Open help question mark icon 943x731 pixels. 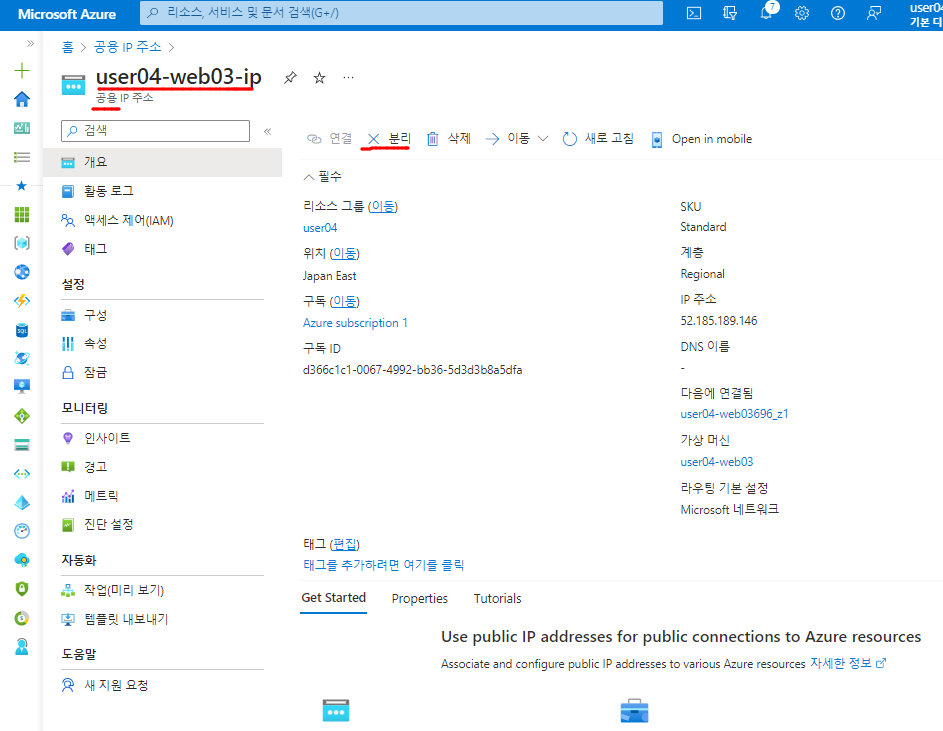point(838,13)
